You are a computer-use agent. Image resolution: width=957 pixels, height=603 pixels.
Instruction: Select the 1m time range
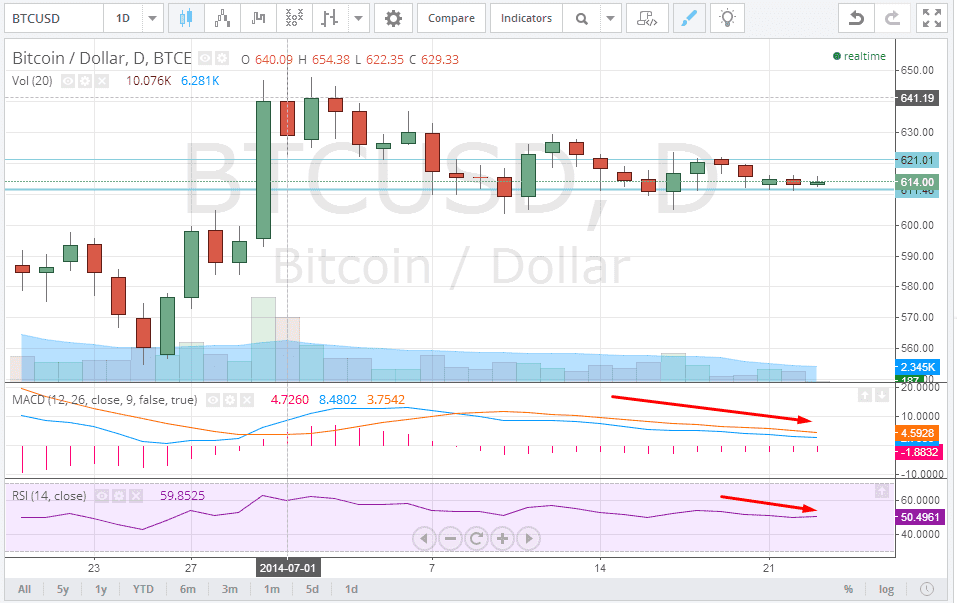(272, 589)
